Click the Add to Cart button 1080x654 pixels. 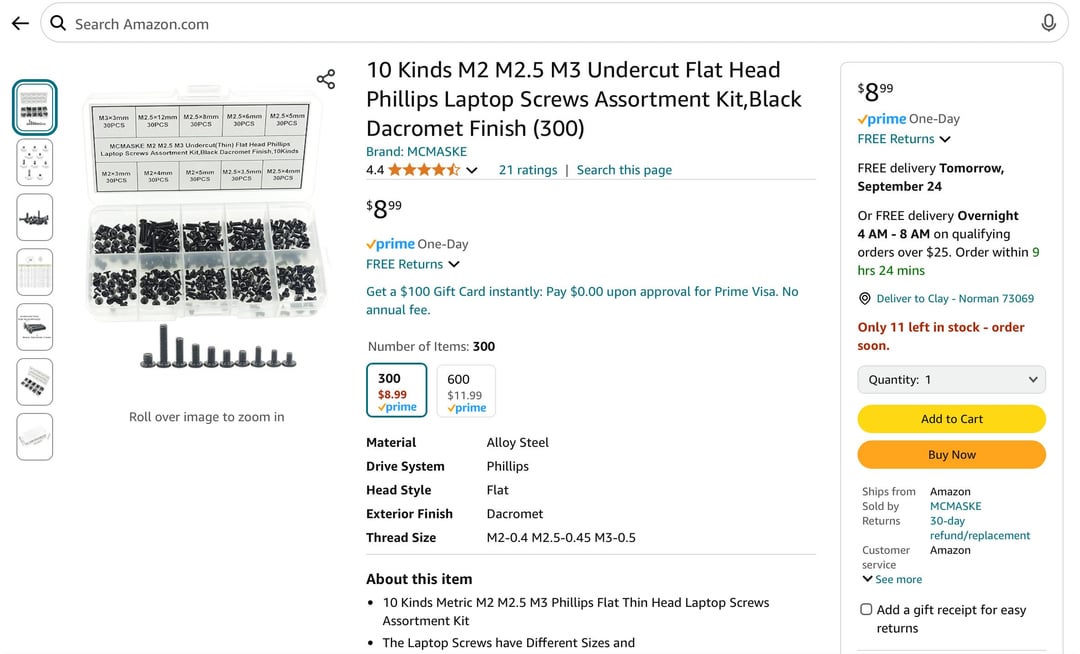pos(951,419)
